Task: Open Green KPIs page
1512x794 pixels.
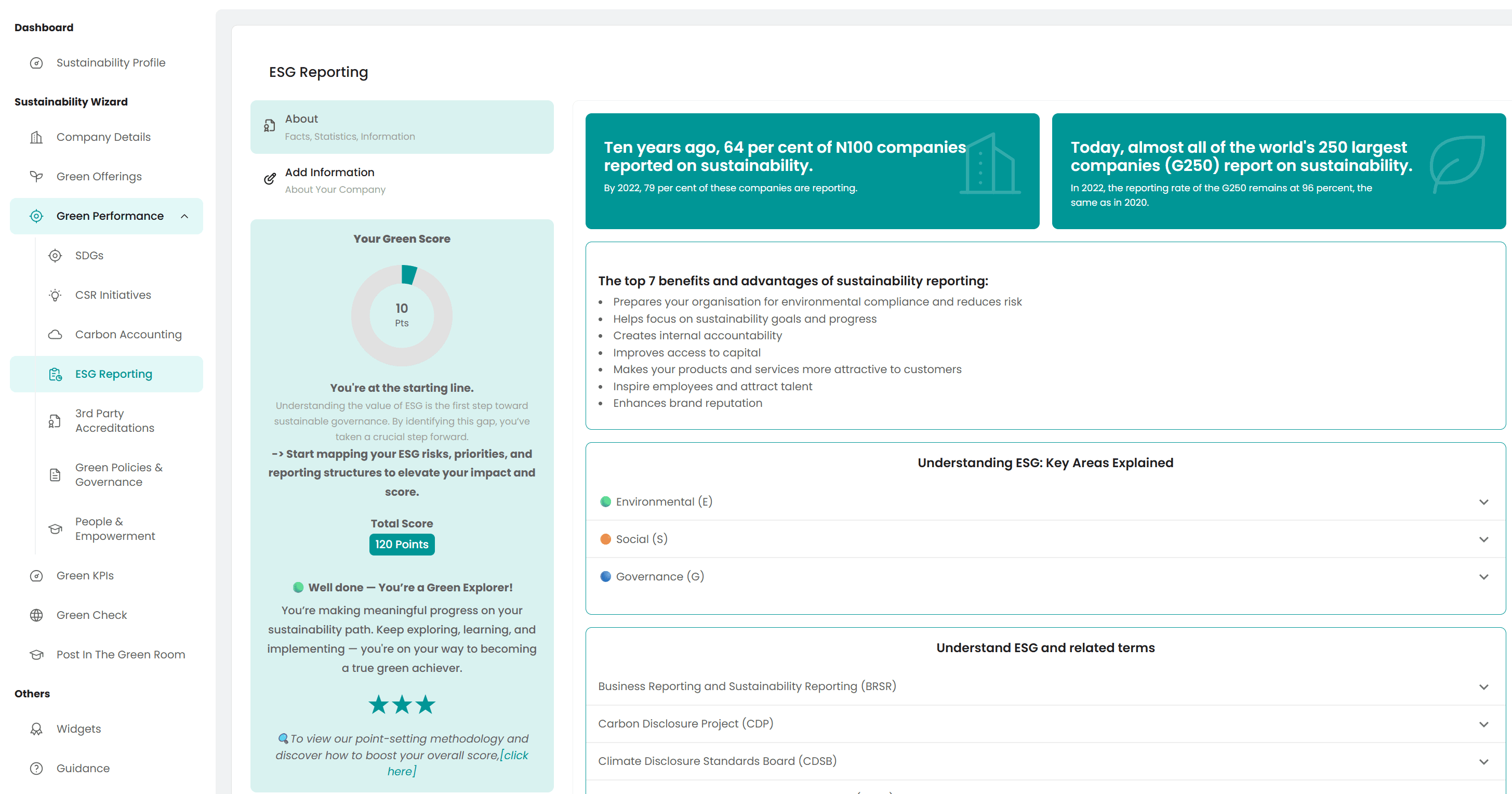Action: (106, 576)
